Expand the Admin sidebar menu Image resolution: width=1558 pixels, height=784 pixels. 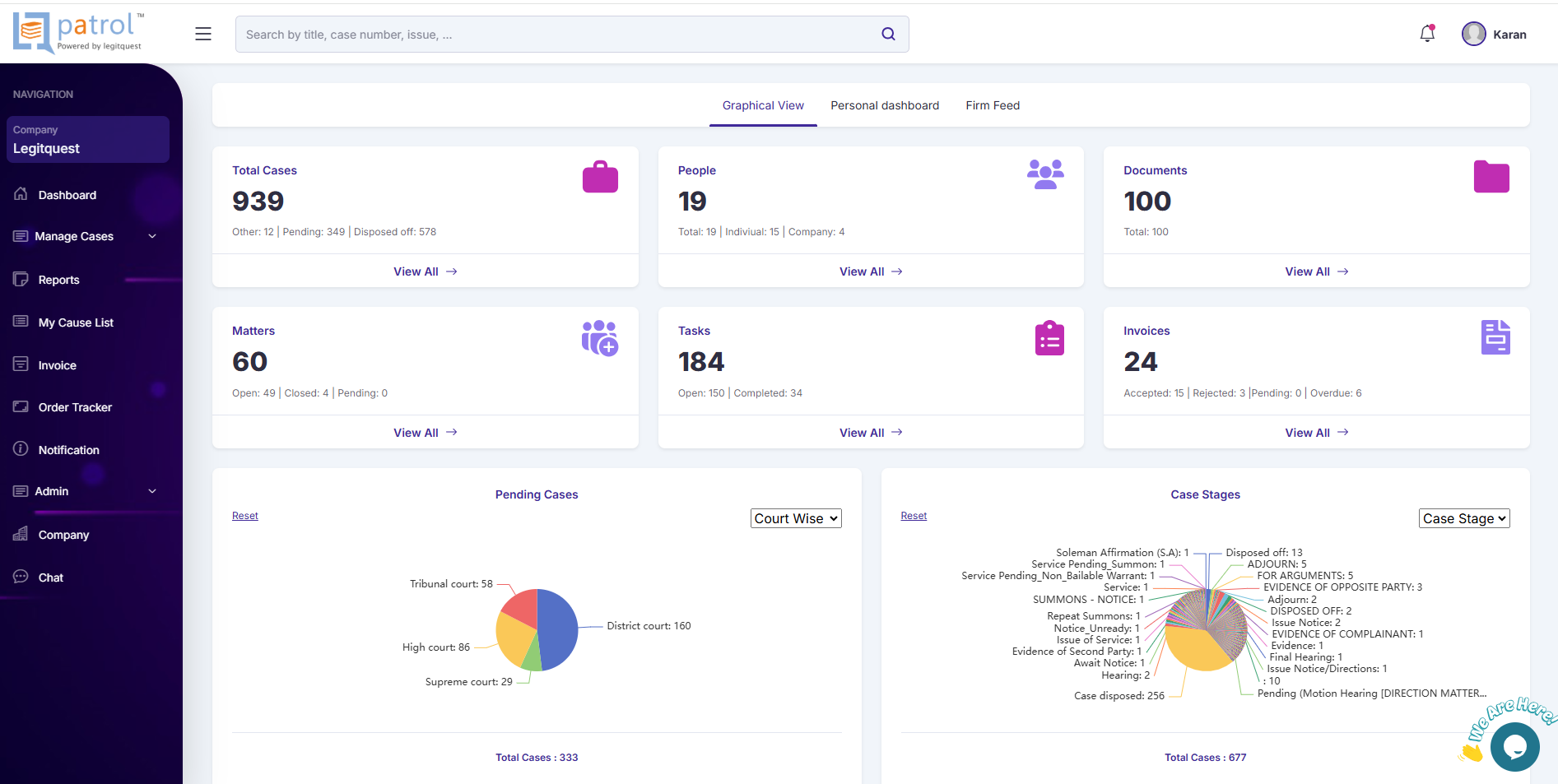tap(152, 491)
